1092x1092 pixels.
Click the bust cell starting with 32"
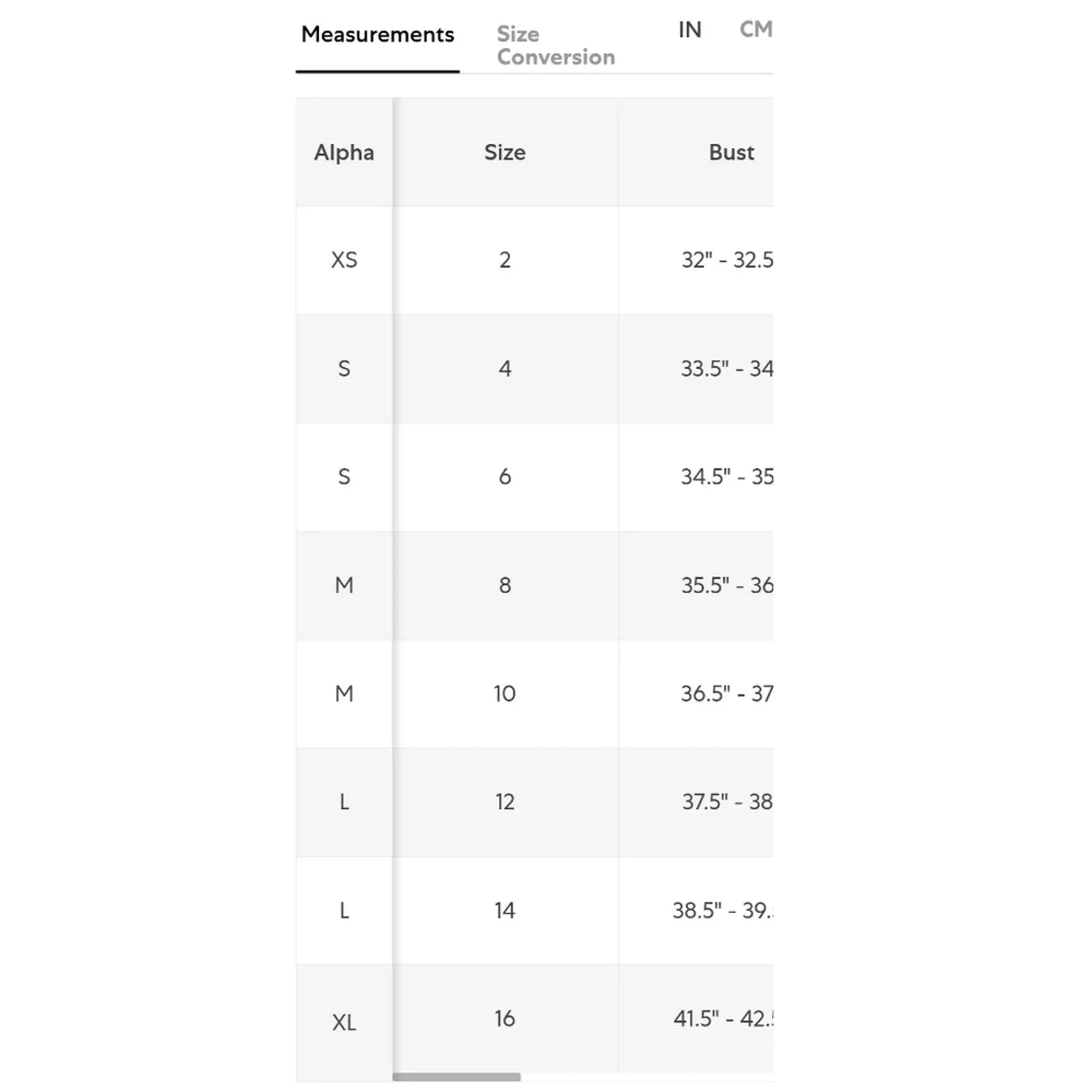727,260
